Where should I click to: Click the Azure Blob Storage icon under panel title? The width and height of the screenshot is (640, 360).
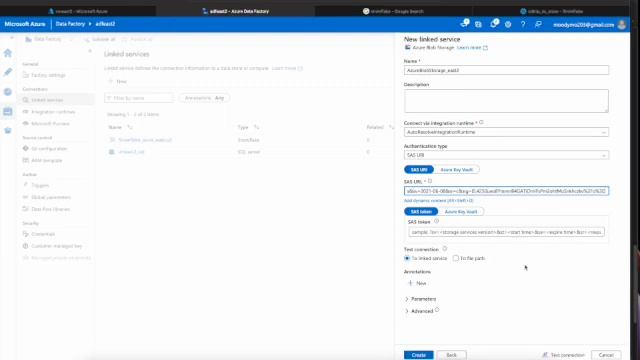(x=407, y=48)
